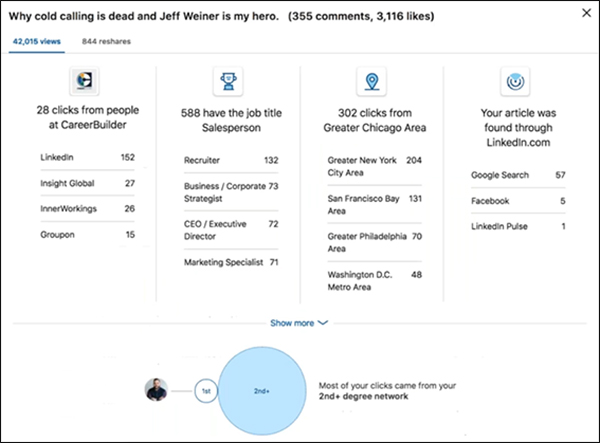The image size is (600, 443).
Task: Select the large 2nd+ network circle
Action: [x=262, y=391]
